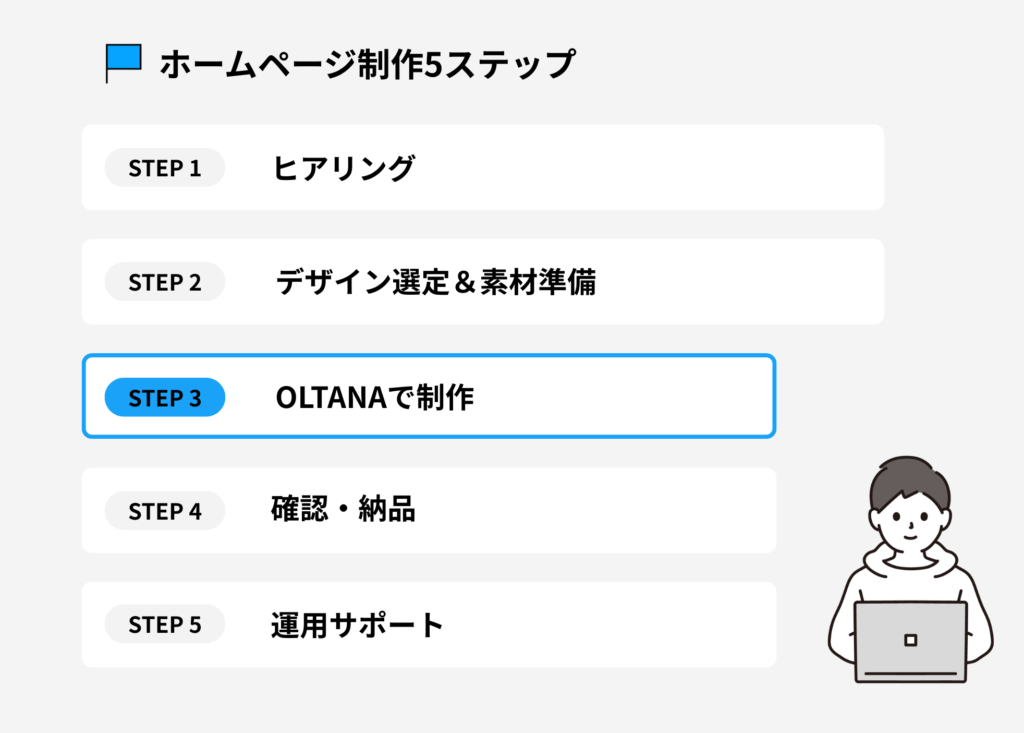Select the STEP 1 badge
Viewport: 1024px width, 733px height.
pos(165,168)
